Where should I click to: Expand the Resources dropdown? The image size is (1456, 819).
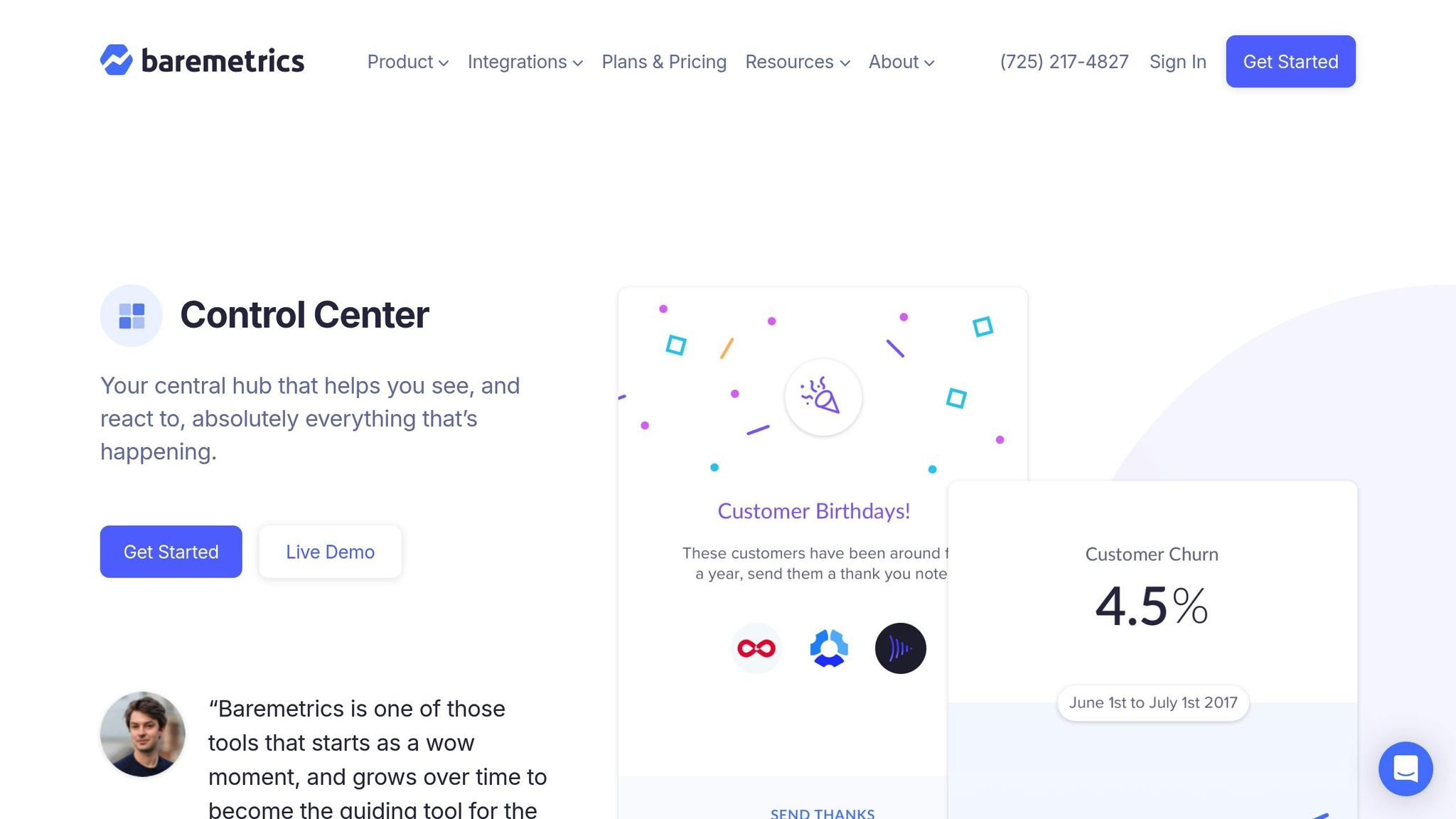click(796, 62)
